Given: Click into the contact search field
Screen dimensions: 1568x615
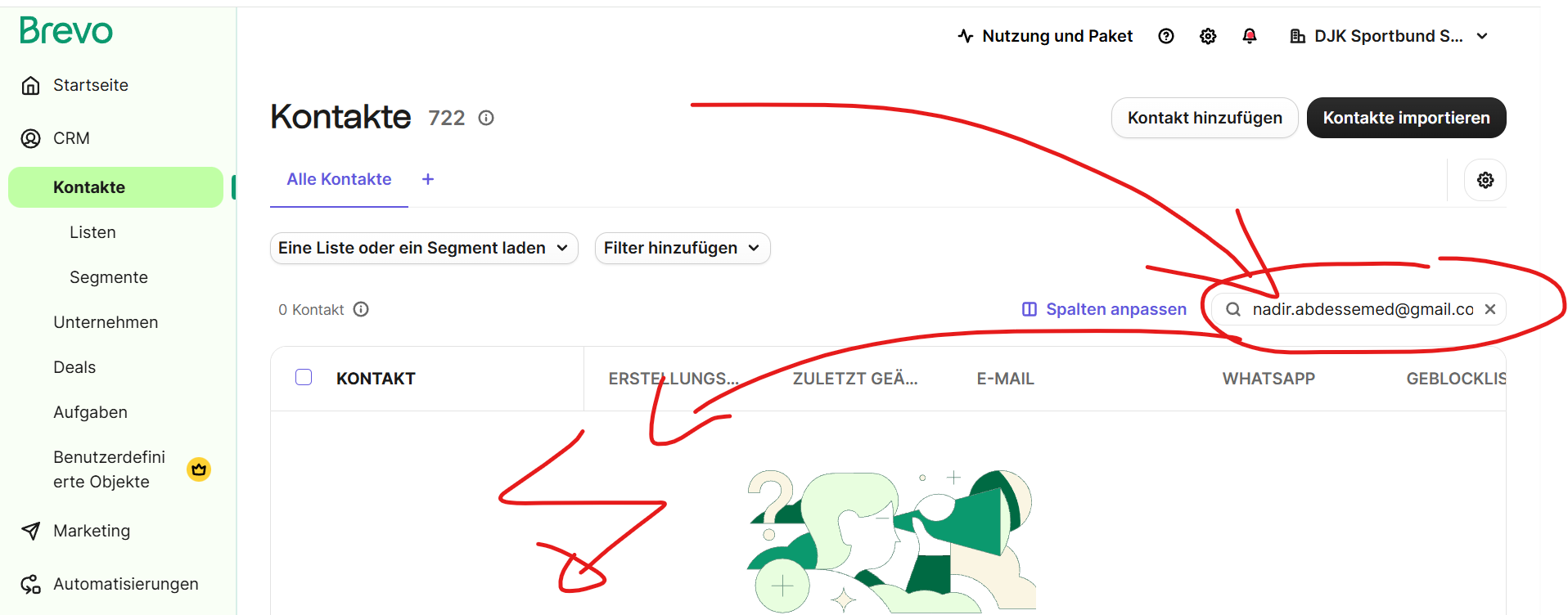Looking at the screenshot, I should coord(1362,309).
